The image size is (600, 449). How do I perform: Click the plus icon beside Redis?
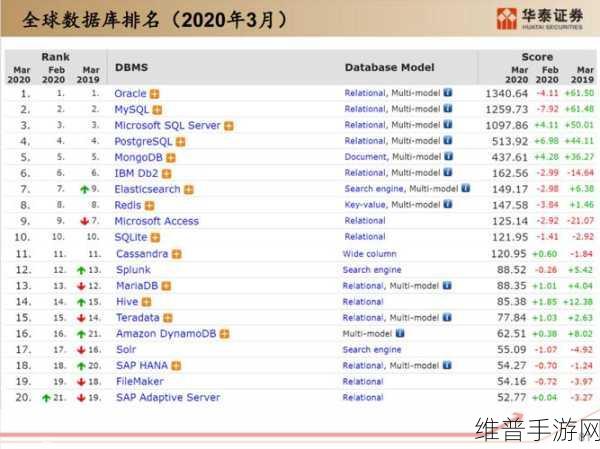[x=150, y=206]
